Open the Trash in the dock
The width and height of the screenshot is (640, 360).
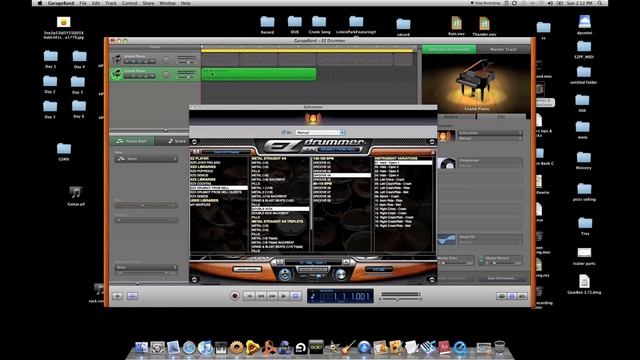click(x=500, y=347)
